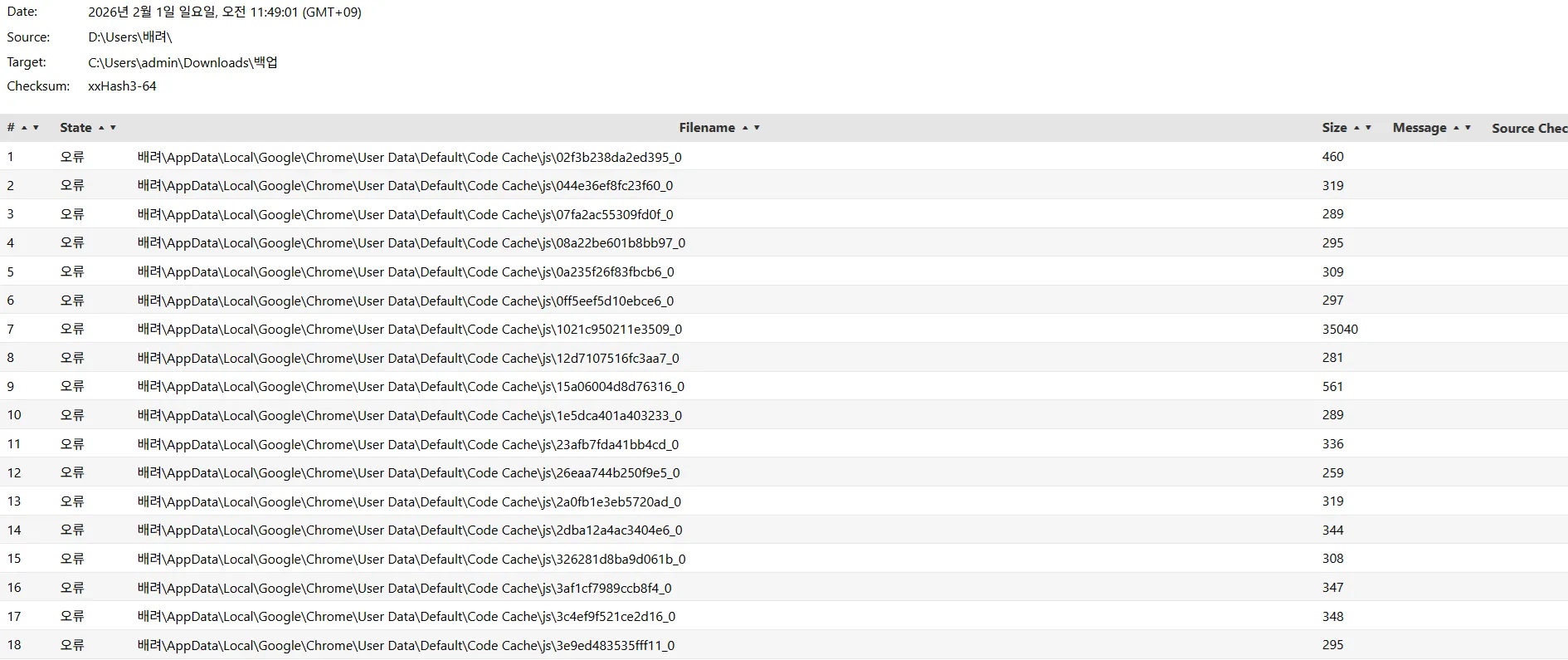
Task: Sort the # column ascending with up arrow
Action: (24, 128)
